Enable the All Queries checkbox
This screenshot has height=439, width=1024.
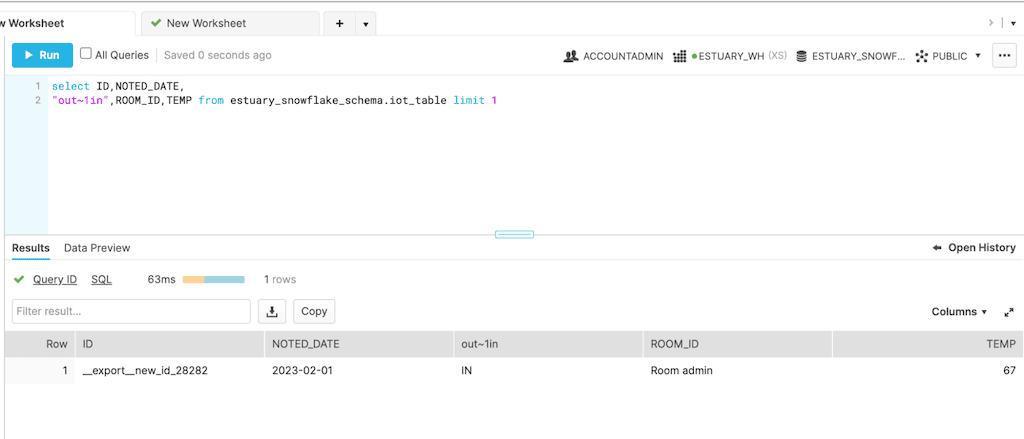click(x=86, y=54)
